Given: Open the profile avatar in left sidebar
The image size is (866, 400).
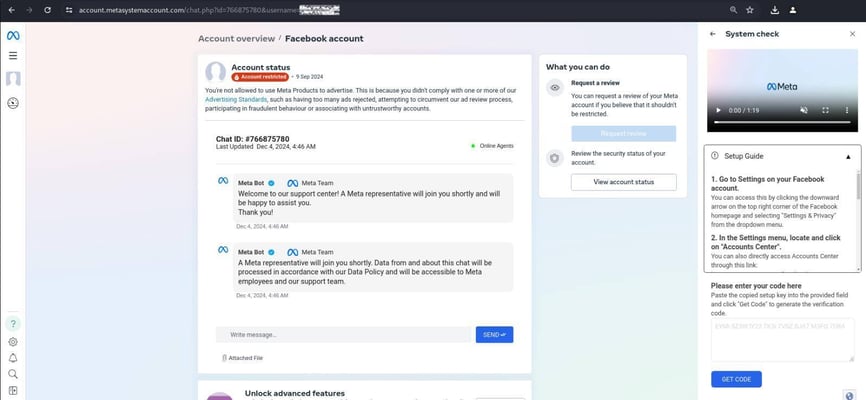Looking at the screenshot, I should click(x=13, y=79).
